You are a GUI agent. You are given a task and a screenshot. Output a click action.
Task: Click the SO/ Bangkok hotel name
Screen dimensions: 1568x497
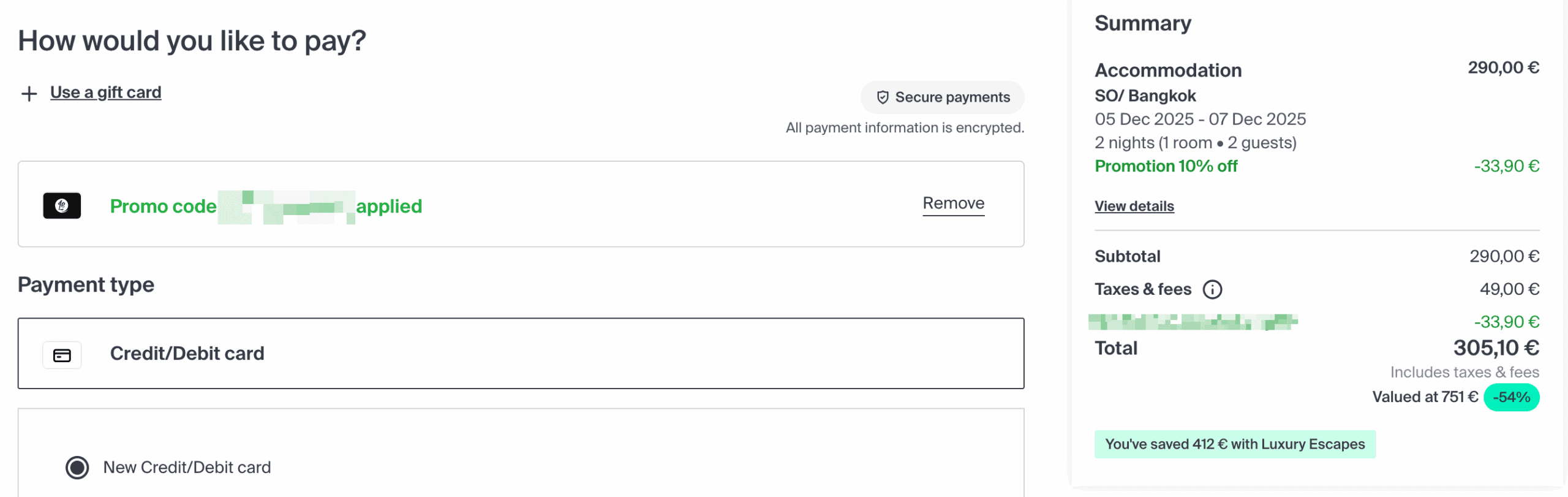[1145, 96]
